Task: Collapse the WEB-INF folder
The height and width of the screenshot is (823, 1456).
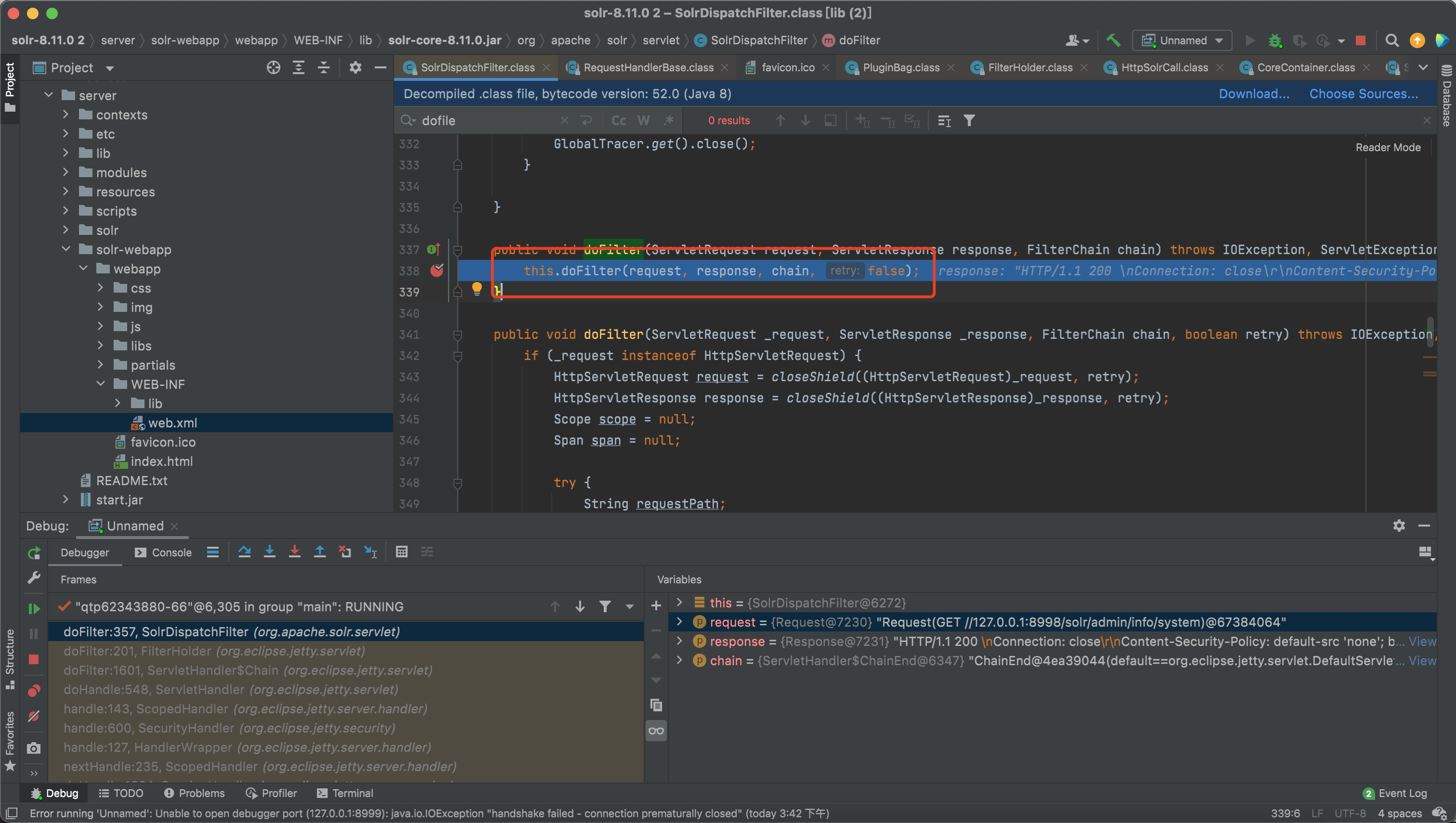Action: click(100, 384)
